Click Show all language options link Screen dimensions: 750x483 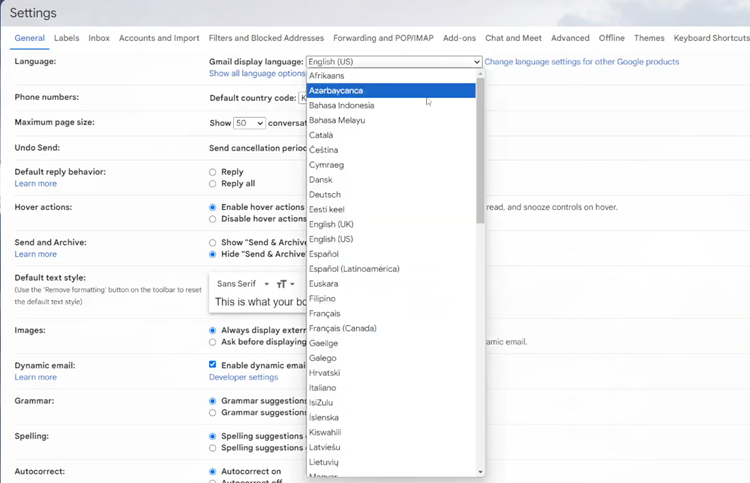coord(257,73)
